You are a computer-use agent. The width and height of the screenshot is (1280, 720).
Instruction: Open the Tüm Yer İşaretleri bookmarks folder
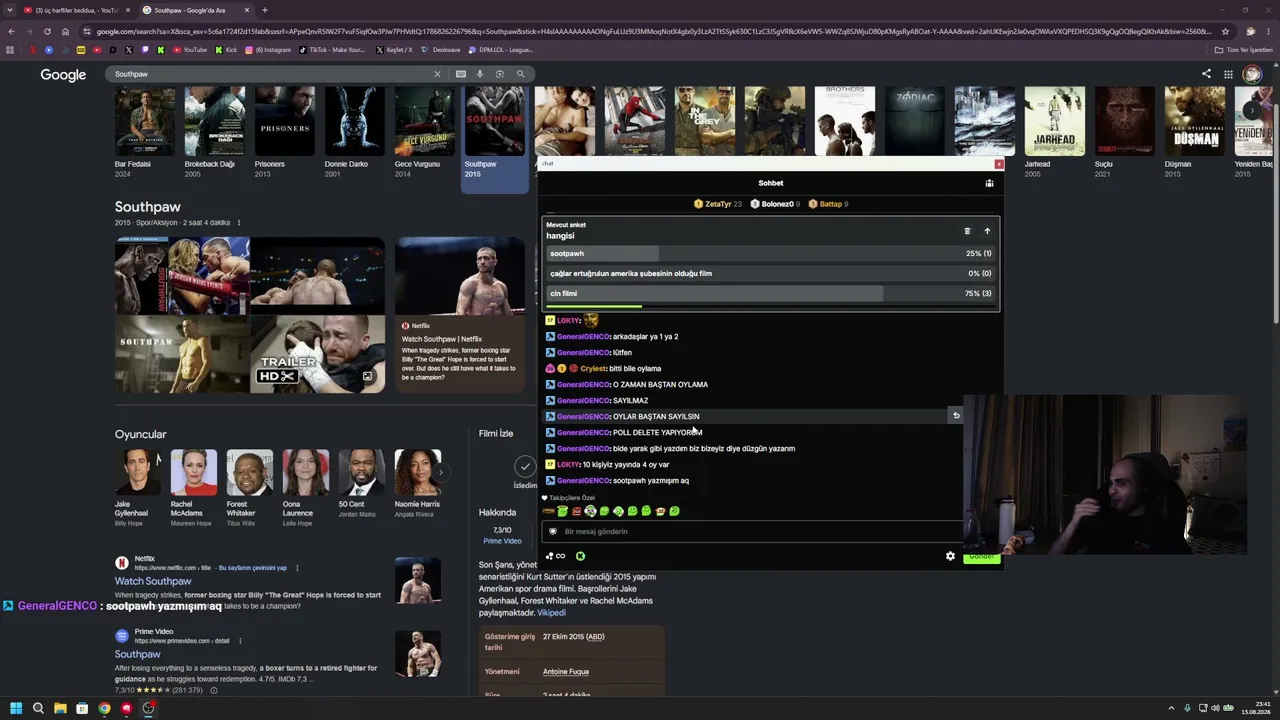point(1243,50)
